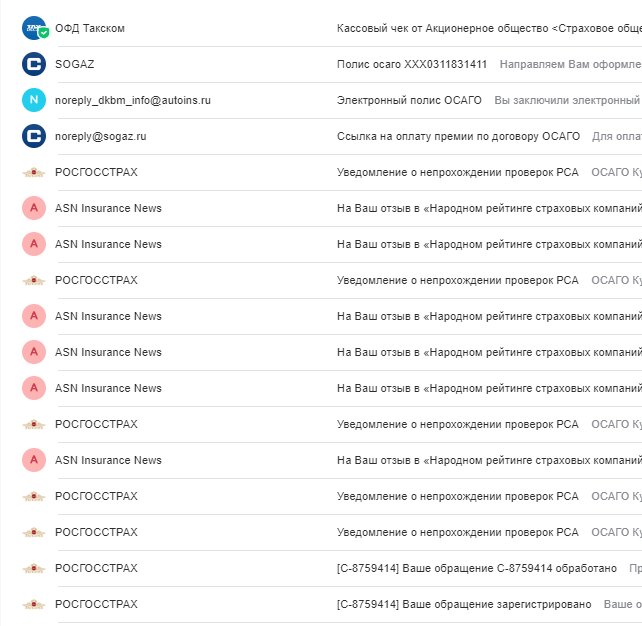
Task: Open РОСГОССТРАХ sender name in «обработано» row
Action: tap(96, 568)
